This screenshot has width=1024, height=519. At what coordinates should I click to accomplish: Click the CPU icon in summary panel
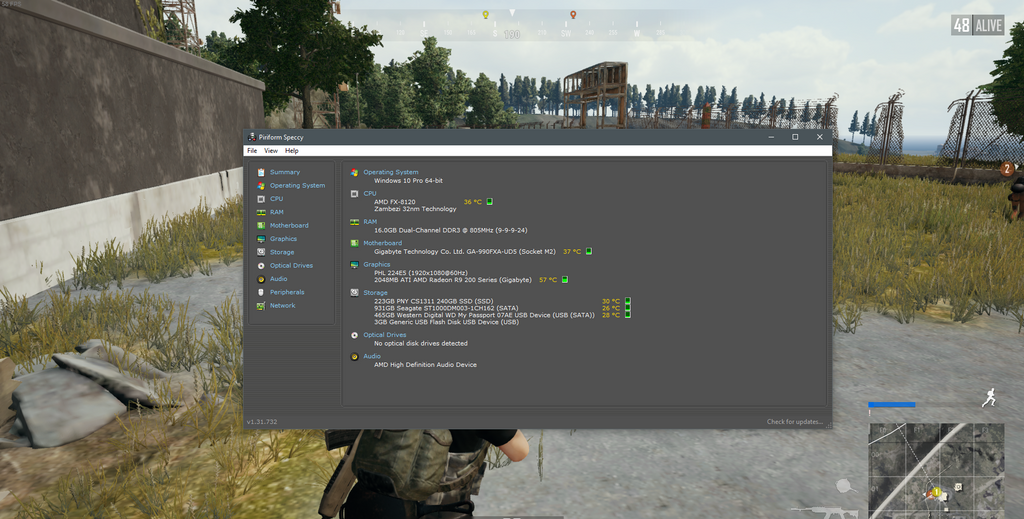(354, 194)
